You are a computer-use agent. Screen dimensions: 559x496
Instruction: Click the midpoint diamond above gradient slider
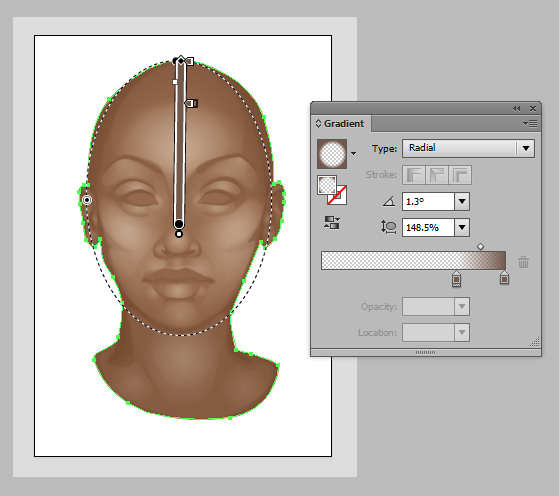481,246
